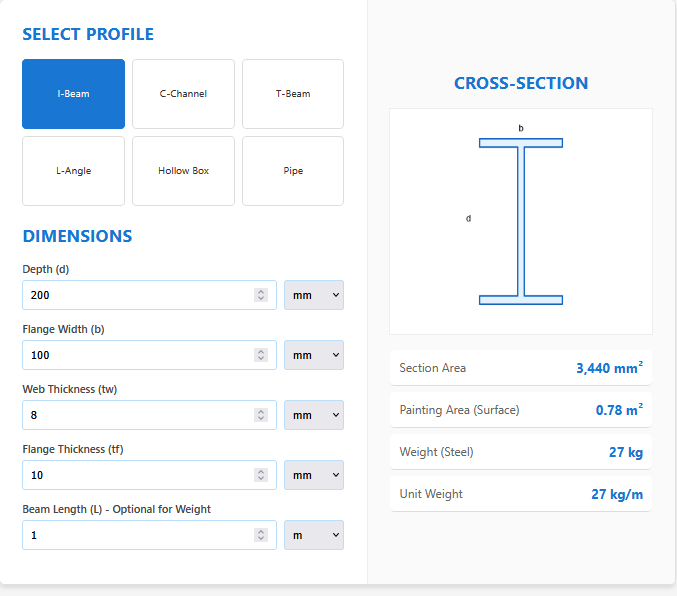677x596 pixels.
Task: Click the 'd' label on the diagram
Action: point(468,219)
